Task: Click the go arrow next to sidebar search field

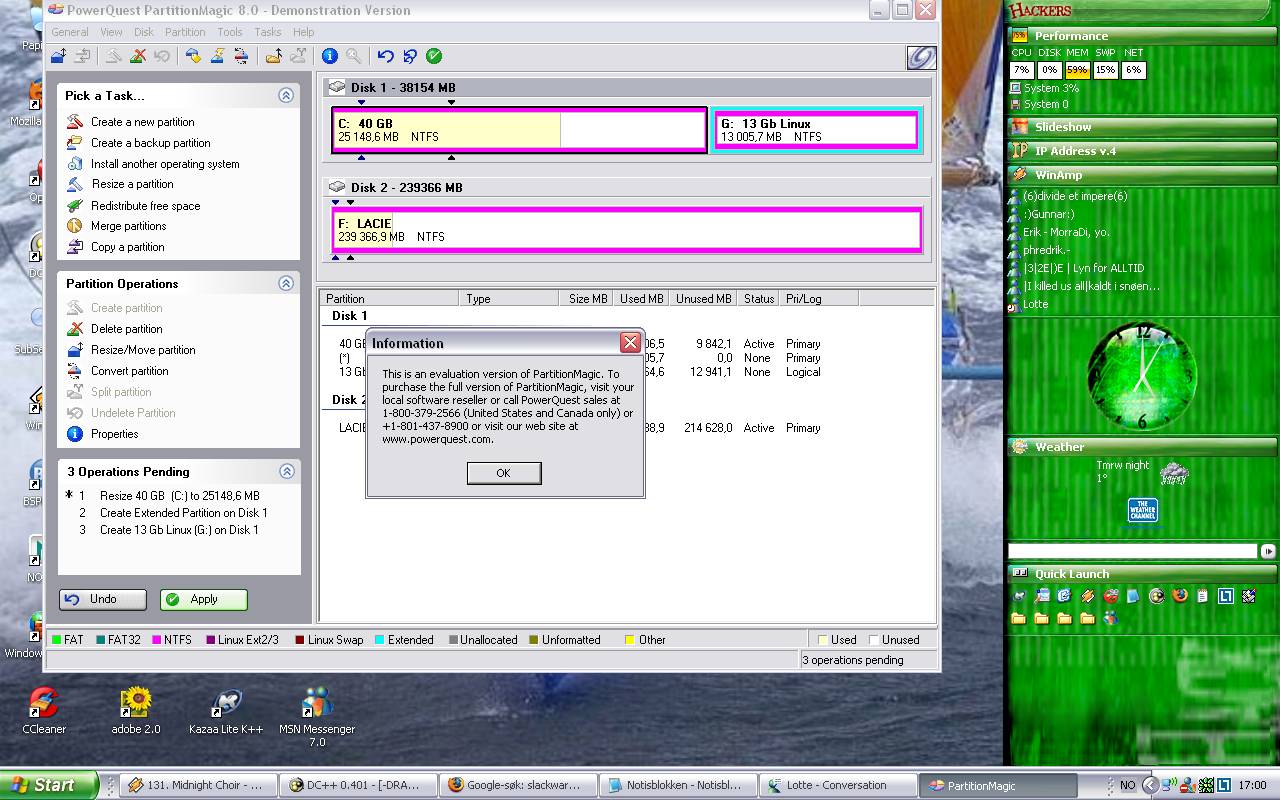Action: pos(1268,551)
